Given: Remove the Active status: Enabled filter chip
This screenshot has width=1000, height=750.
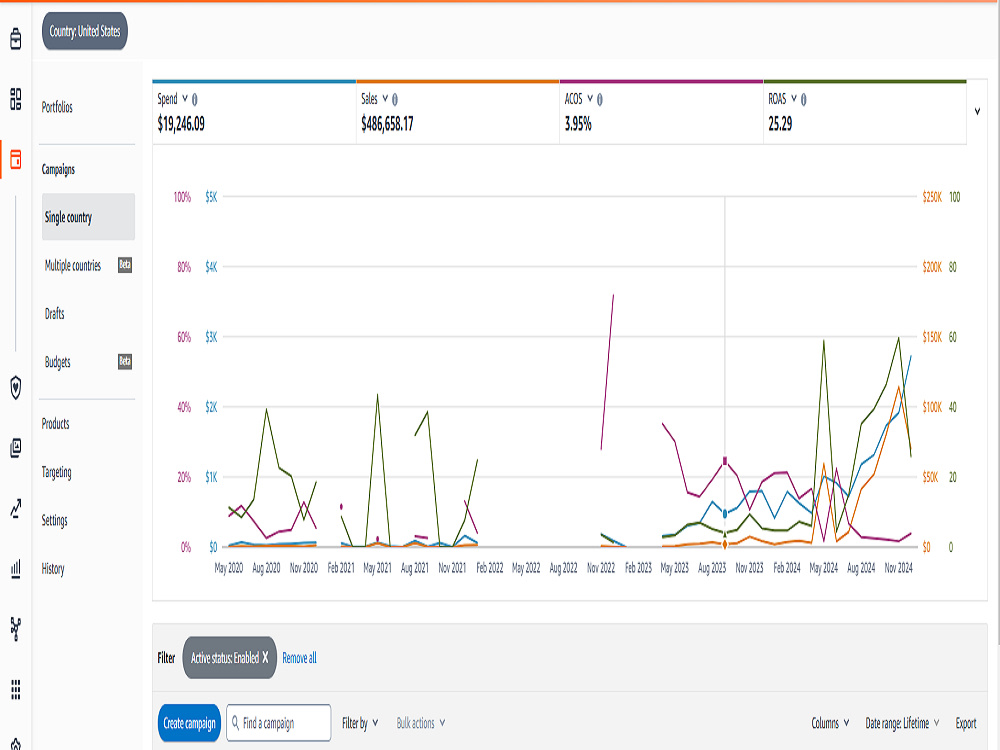Looking at the screenshot, I should click(265, 658).
